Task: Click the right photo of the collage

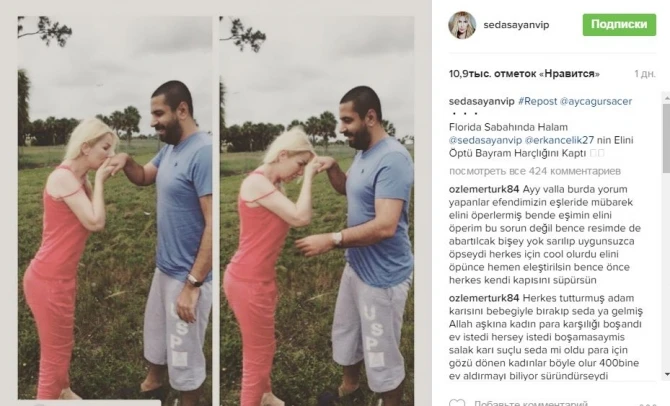Action: 317,211
